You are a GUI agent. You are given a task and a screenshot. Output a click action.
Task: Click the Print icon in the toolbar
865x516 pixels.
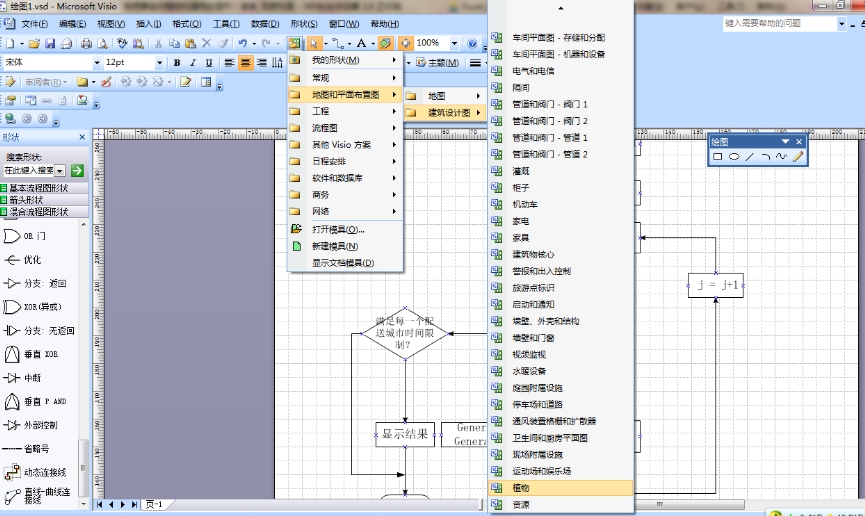[86, 43]
